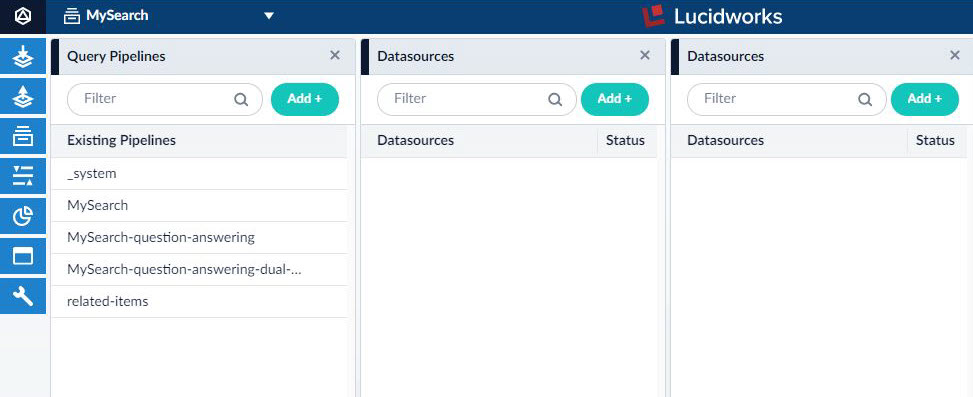Click the middle Datasources panel title
The height and width of the screenshot is (397, 973).
[416, 56]
